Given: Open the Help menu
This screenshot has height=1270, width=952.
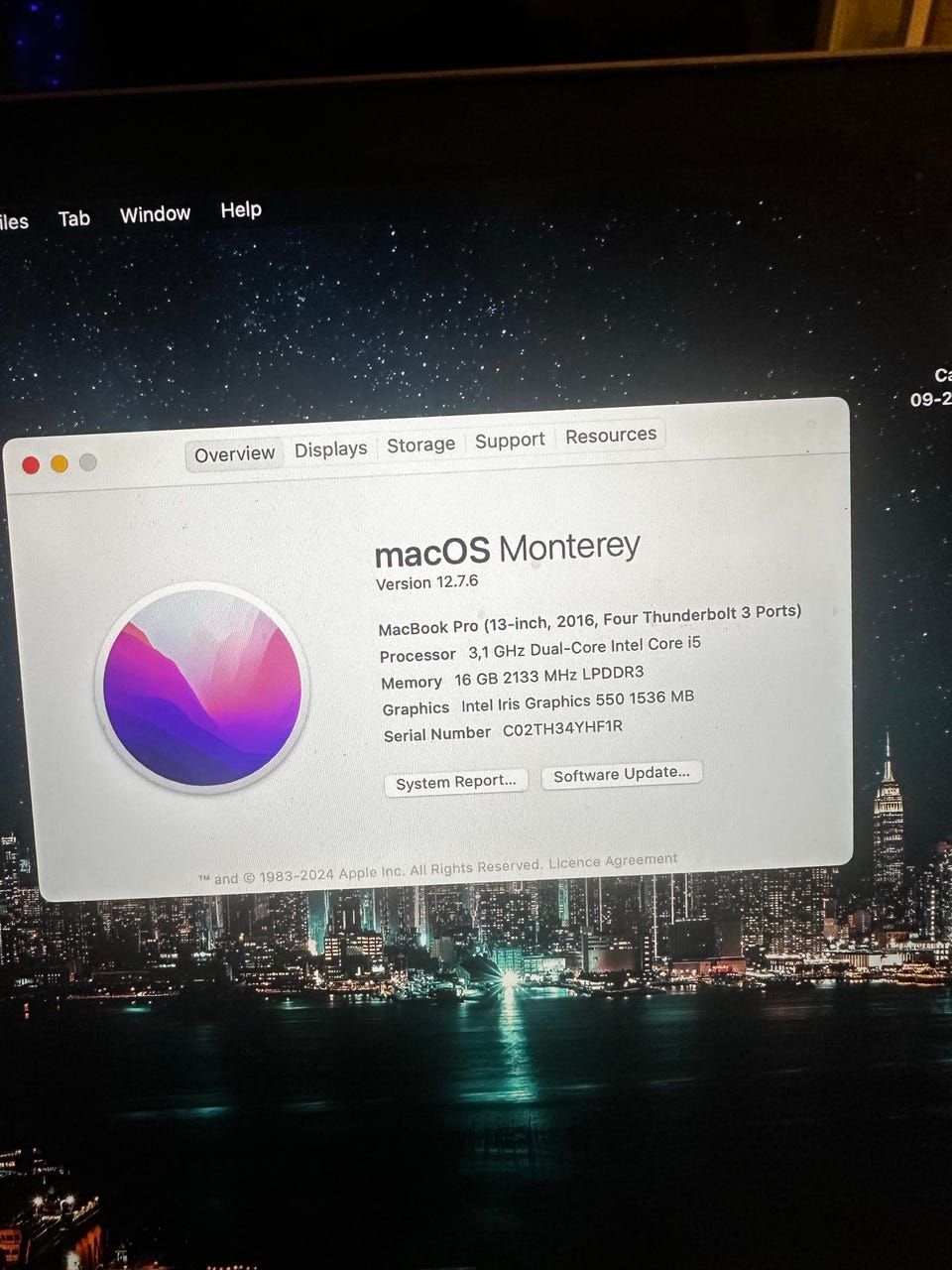Looking at the screenshot, I should (x=241, y=209).
